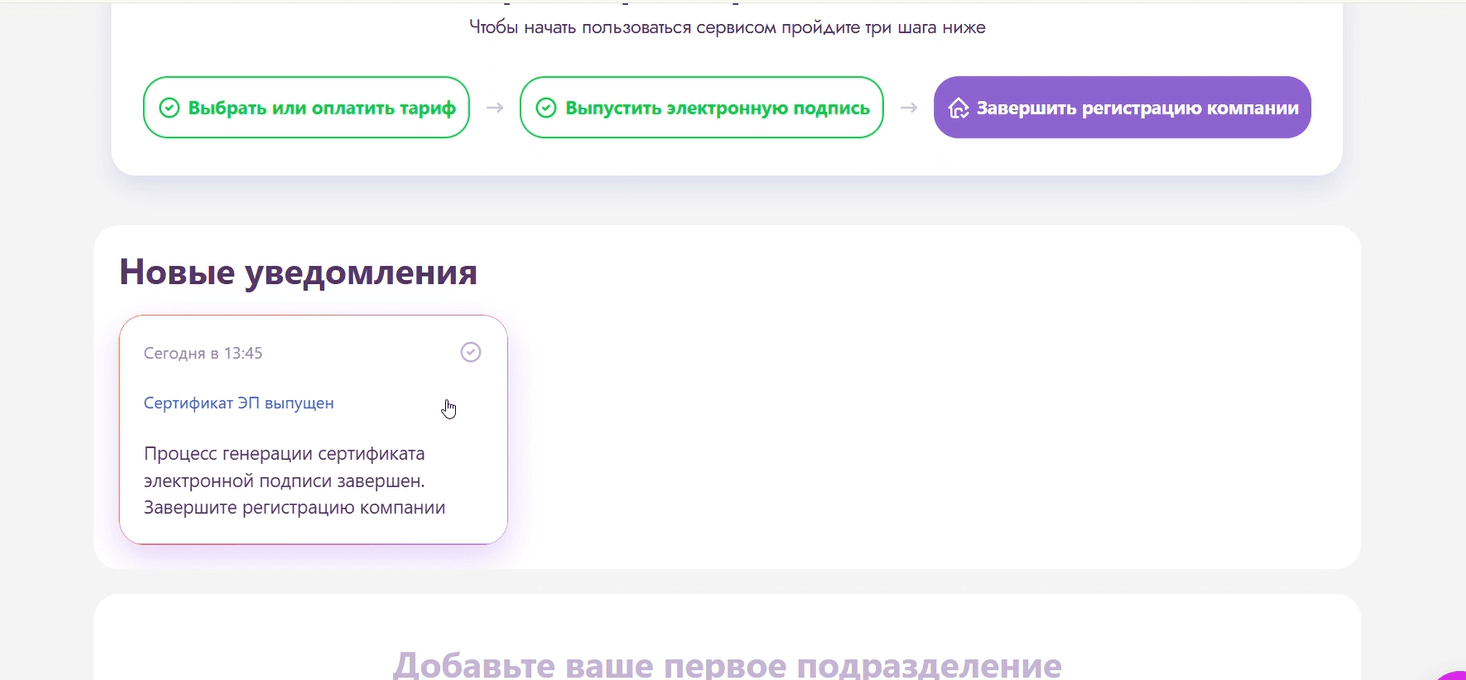Viewport: 1466px width, 680px height.
Task: Click the checkmark icon in 'Выбрать или оплатить тариф'
Action: (170, 107)
